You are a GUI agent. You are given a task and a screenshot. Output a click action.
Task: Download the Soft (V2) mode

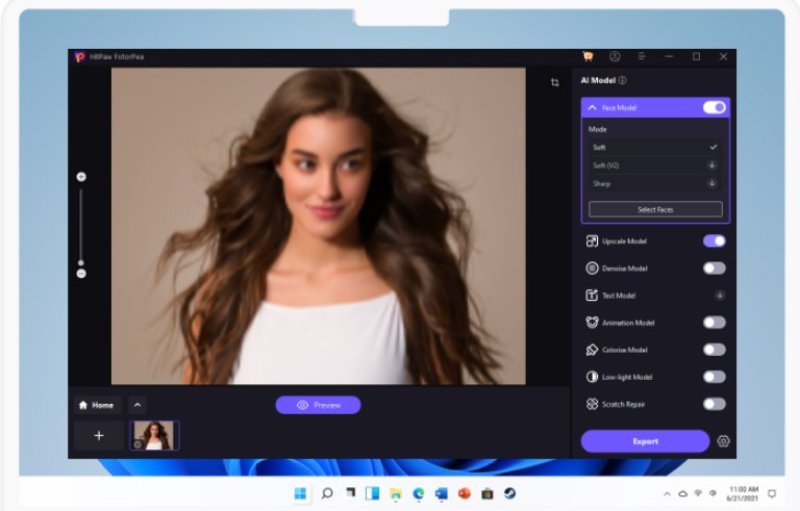click(x=712, y=165)
